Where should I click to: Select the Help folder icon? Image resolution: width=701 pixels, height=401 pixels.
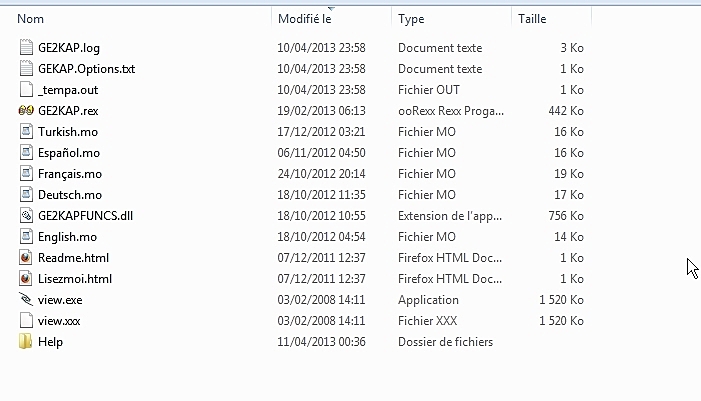tap(25, 342)
